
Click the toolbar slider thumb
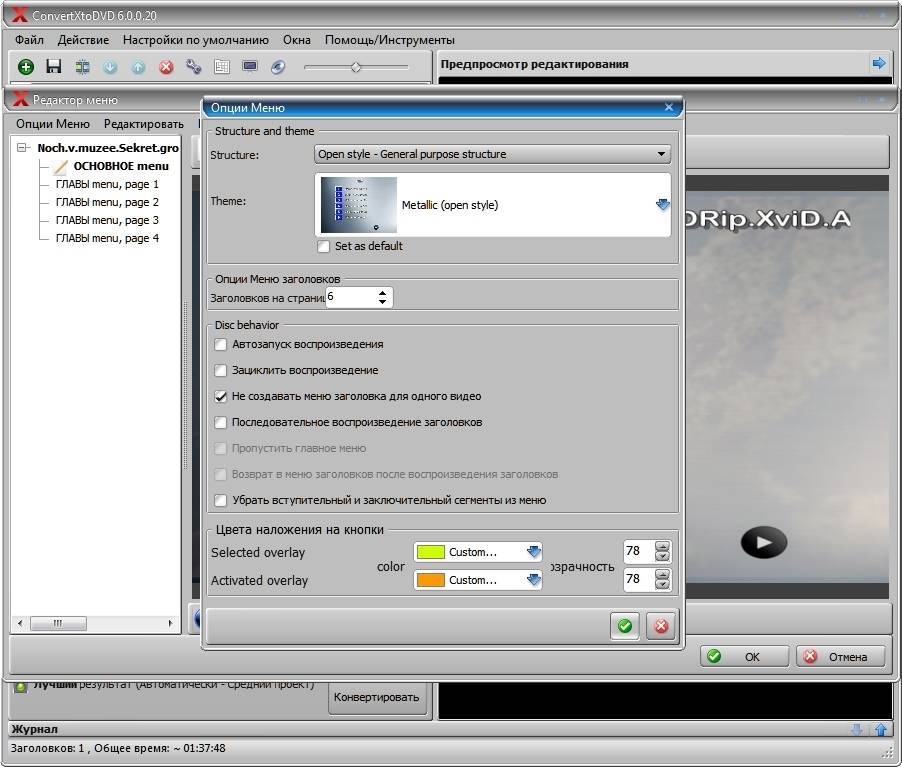356,67
